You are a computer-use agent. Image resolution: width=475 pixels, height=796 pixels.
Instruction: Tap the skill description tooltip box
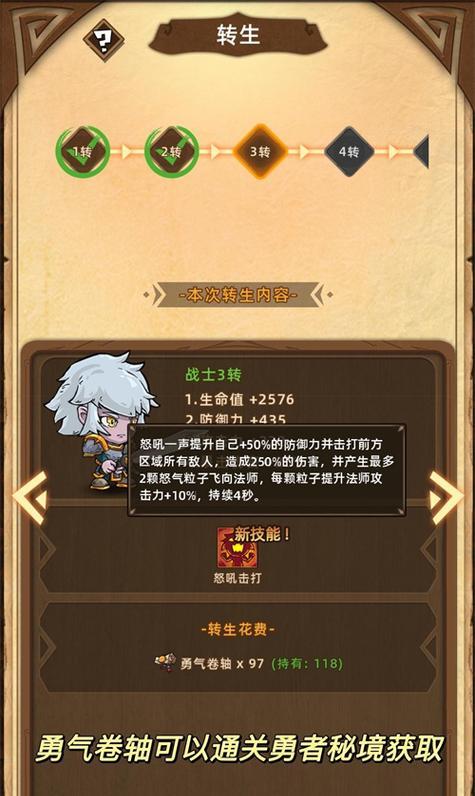click(266, 470)
